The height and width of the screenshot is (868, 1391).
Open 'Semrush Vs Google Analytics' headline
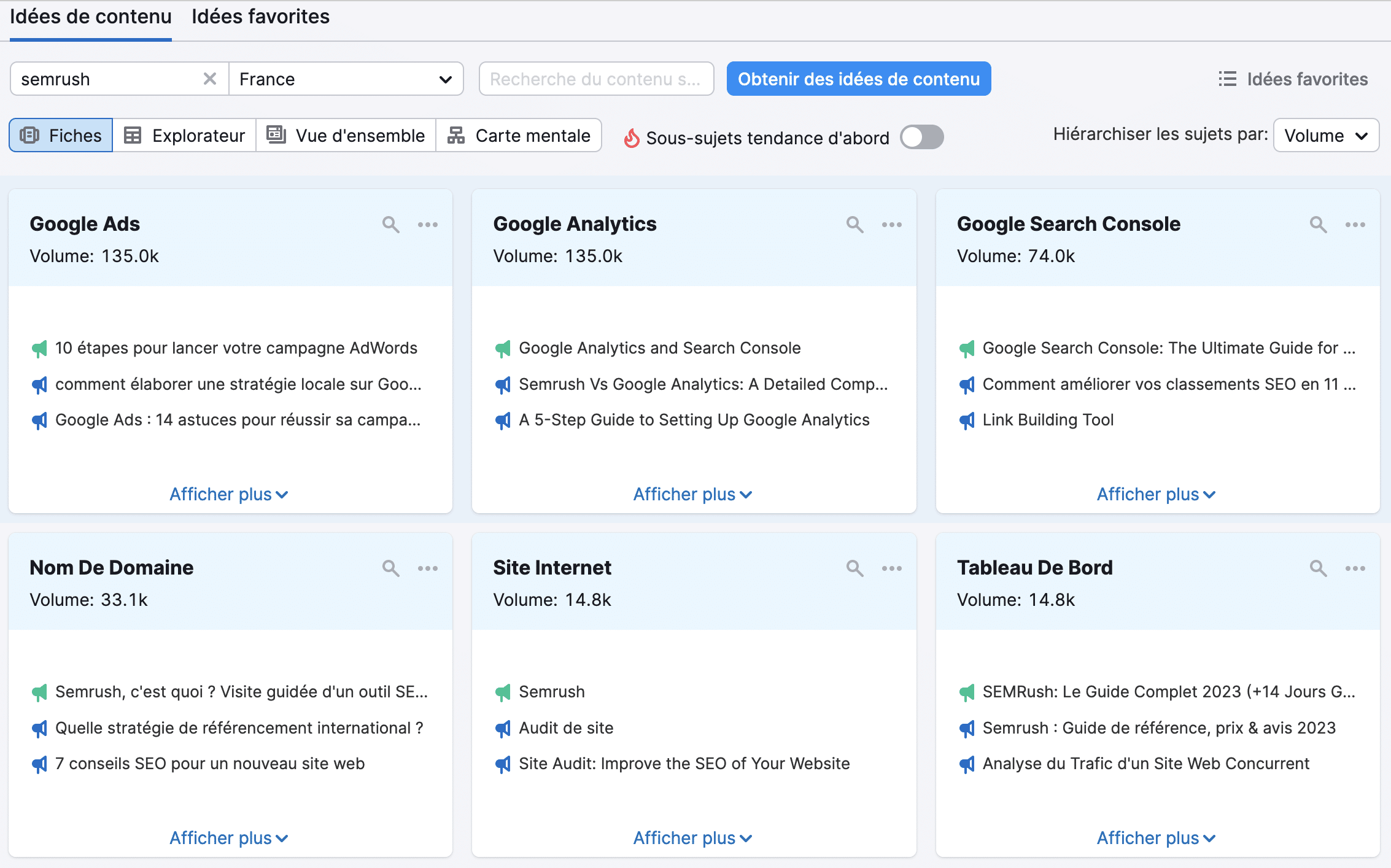(x=703, y=384)
